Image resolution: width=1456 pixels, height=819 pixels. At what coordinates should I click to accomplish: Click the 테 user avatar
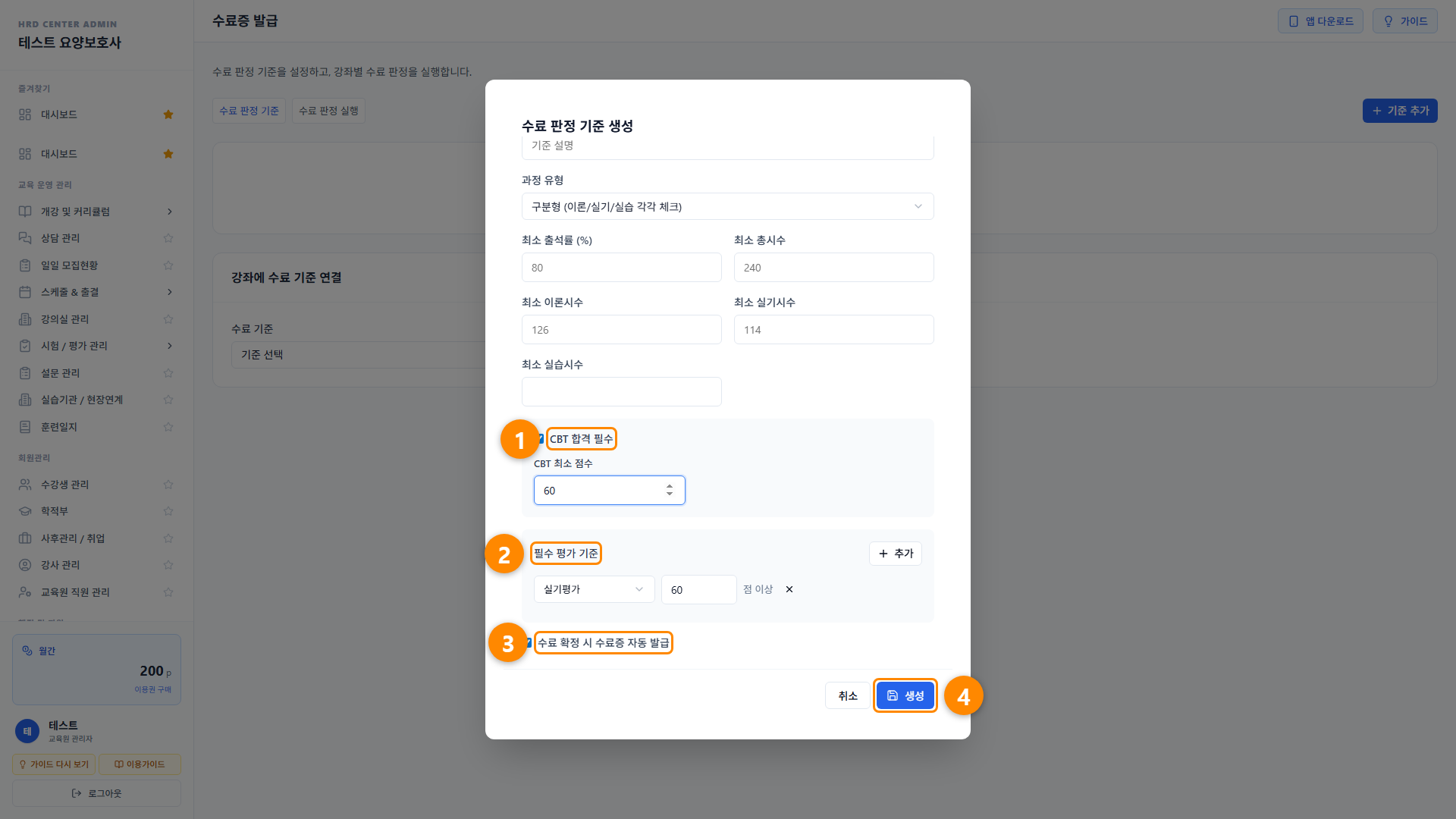tap(27, 731)
